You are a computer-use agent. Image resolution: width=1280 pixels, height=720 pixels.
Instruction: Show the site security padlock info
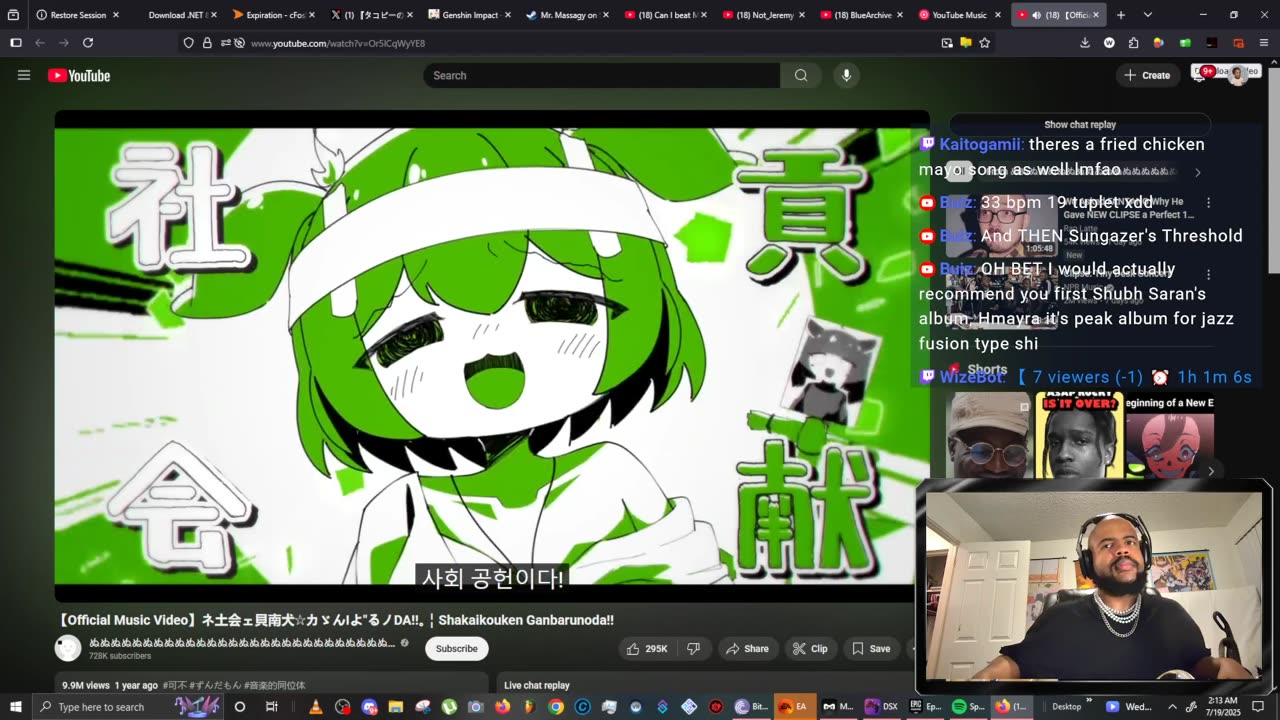207,43
